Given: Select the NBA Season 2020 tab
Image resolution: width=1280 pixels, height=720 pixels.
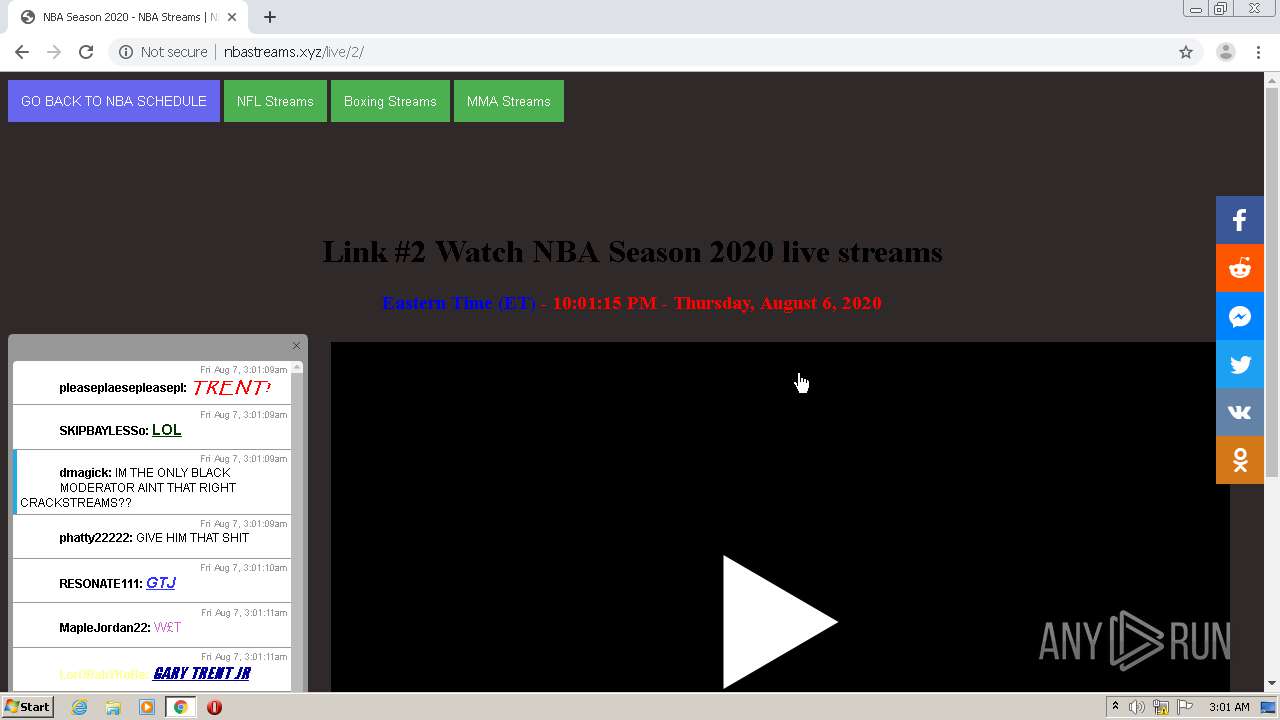Looking at the screenshot, I should click(130, 17).
